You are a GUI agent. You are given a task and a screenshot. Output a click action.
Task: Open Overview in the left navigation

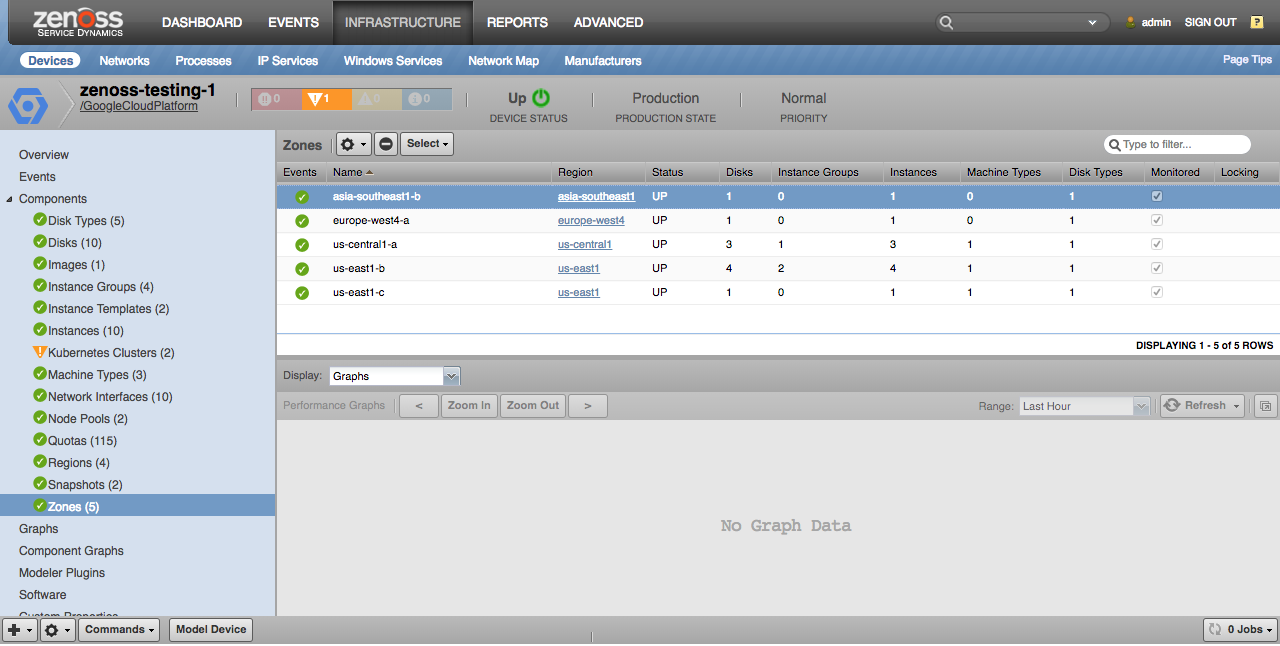44,155
